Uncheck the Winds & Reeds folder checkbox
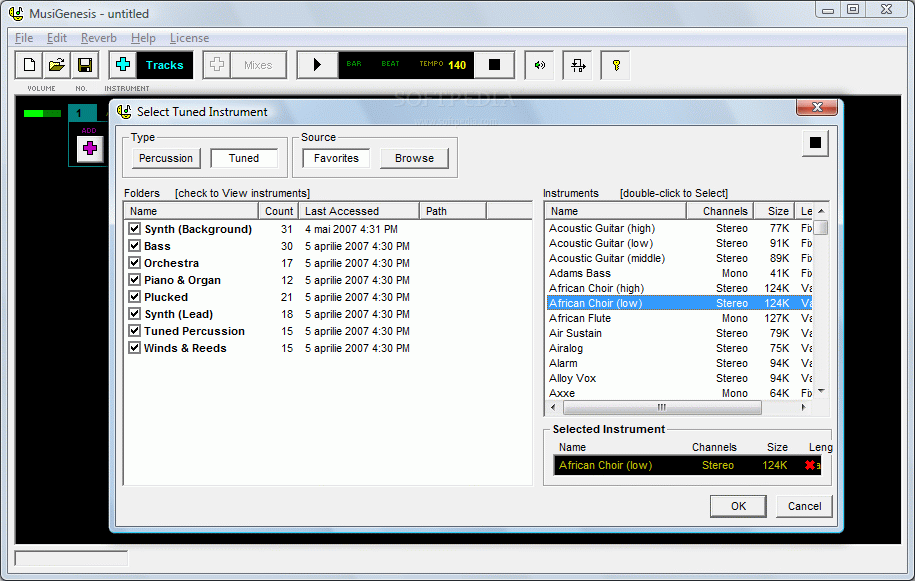 pyautogui.click(x=135, y=347)
